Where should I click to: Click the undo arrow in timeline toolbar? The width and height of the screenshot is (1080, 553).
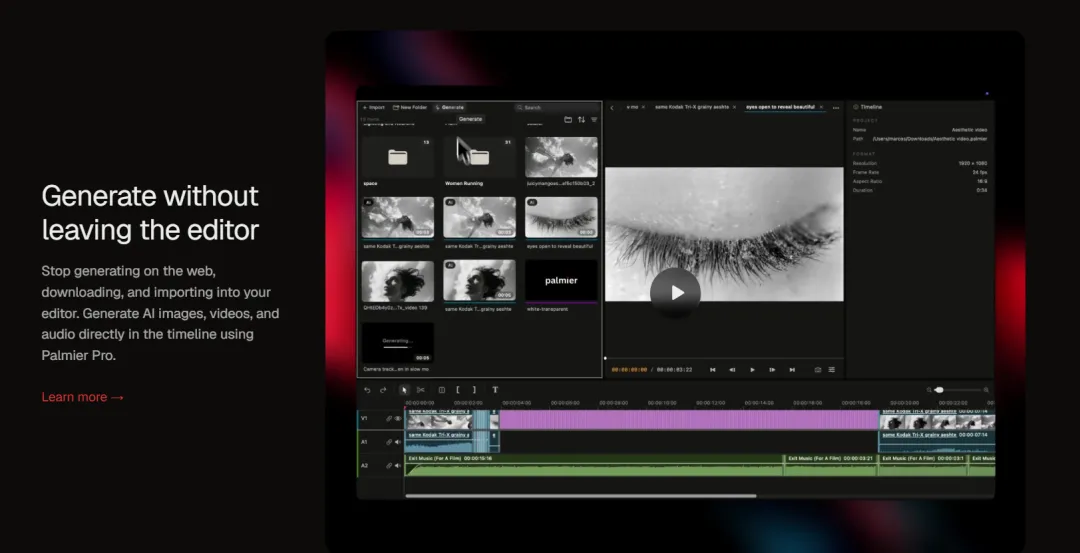(x=367, y=390)
